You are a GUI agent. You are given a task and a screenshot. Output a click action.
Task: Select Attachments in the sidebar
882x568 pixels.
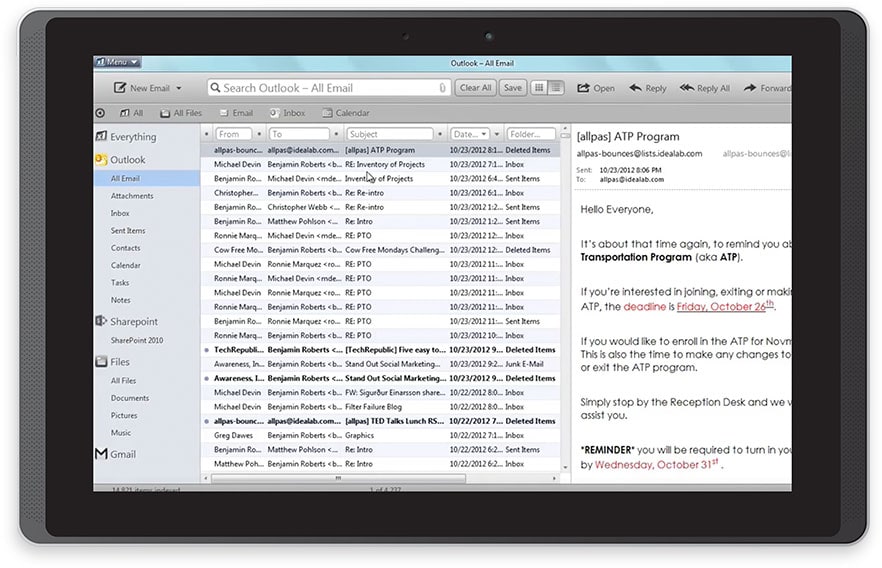click(132, 196)
